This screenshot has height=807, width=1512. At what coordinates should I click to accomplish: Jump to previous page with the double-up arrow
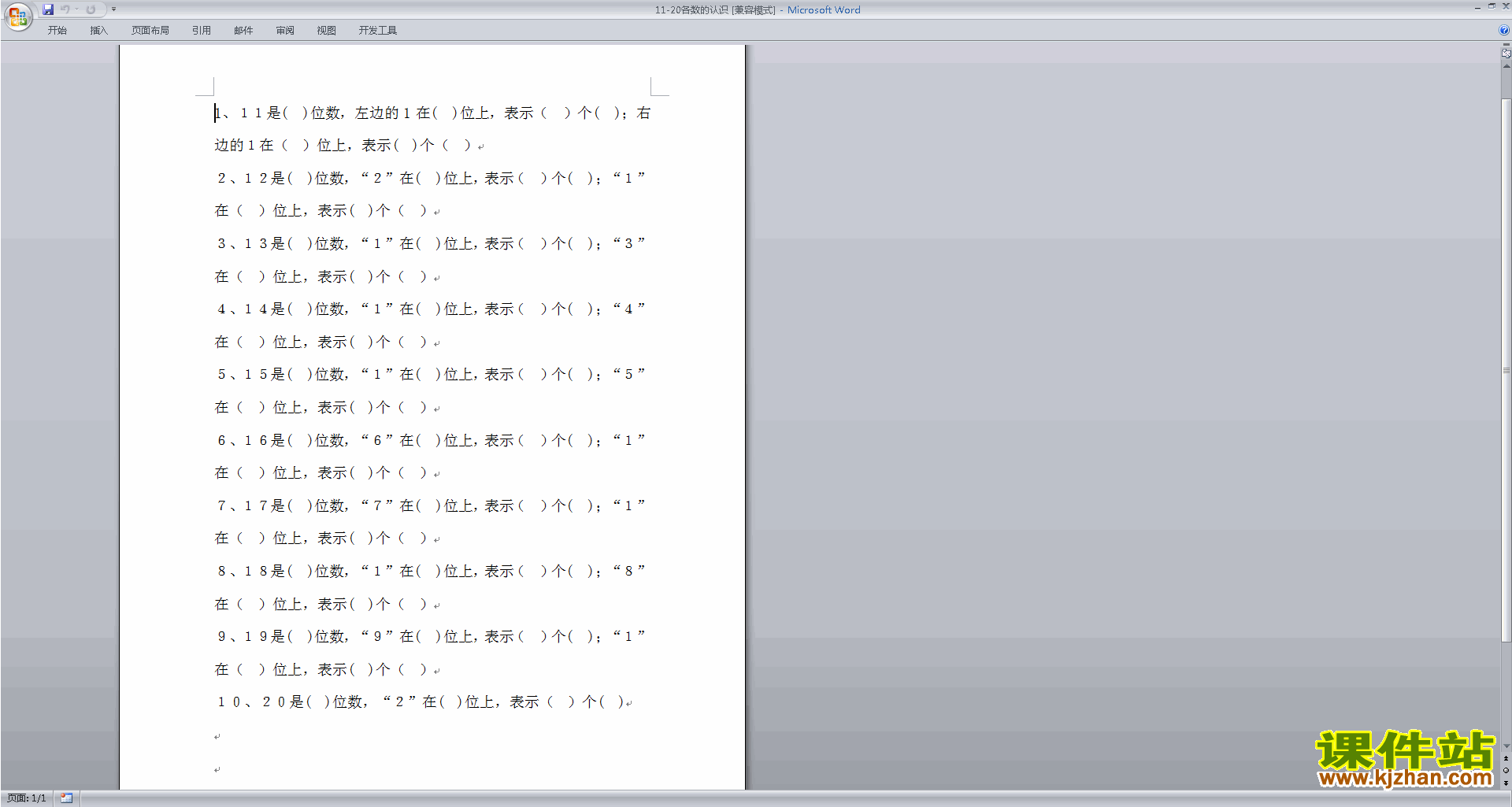click(1506, 758)
